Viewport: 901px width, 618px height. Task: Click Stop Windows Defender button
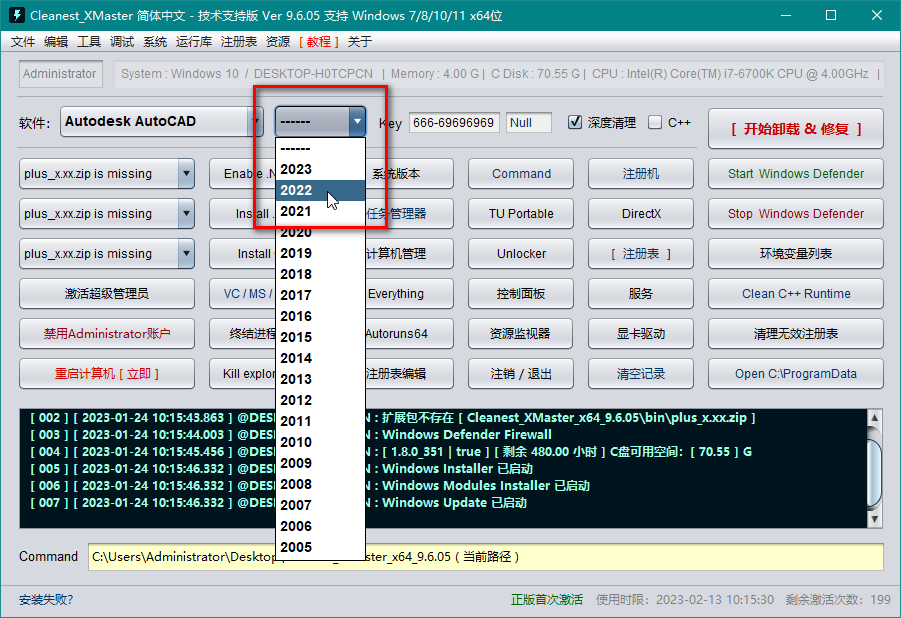pyautogui.click(x=796, y=214)
